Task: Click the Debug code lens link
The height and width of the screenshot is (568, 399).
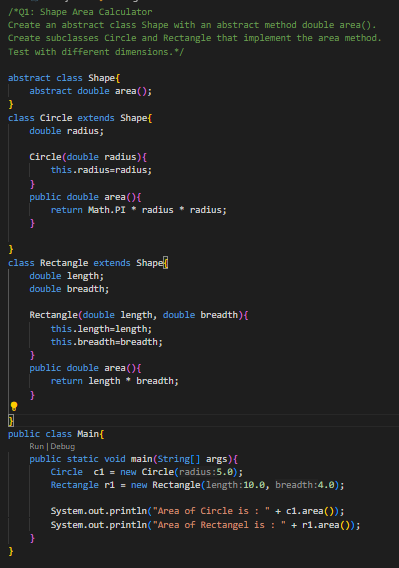Action: [x=63, y=446]
